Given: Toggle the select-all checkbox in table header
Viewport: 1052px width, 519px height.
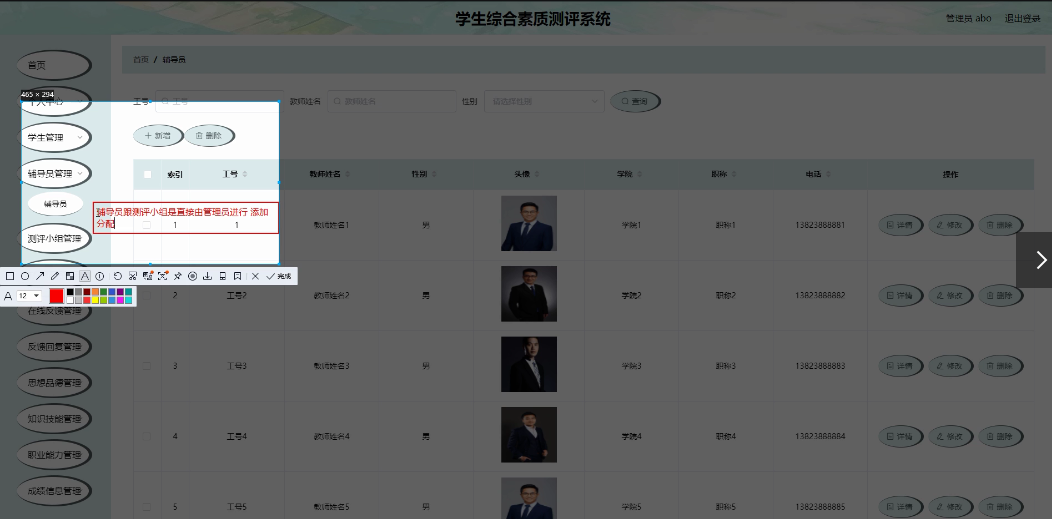Looking at the screenshot, I should point(148,174).
